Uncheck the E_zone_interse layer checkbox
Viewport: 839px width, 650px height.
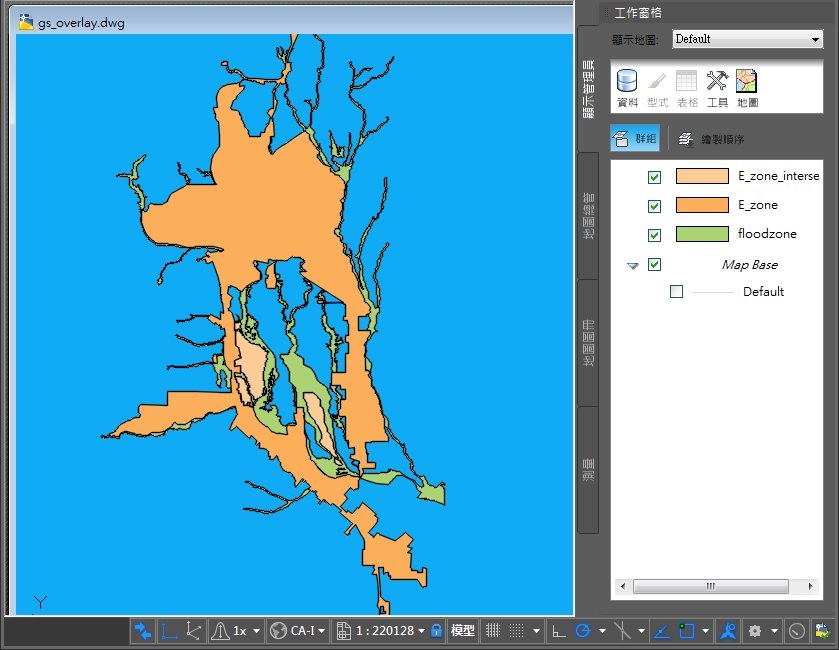pos(654,177)
